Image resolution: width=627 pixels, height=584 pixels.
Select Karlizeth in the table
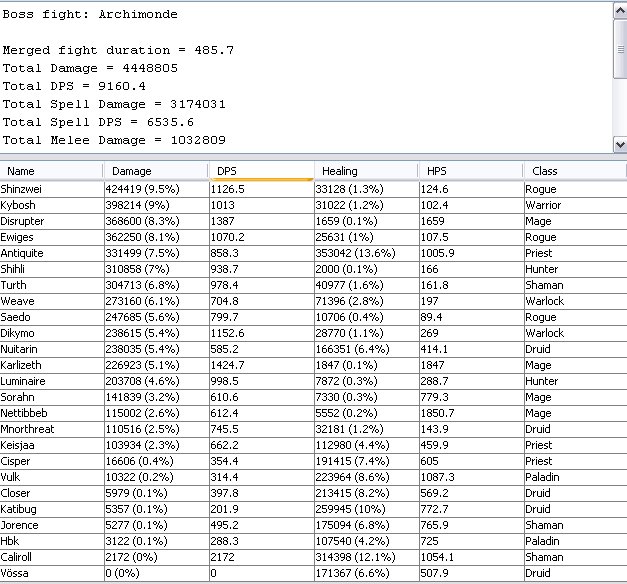pyautogui.click(x=21, y=365)
